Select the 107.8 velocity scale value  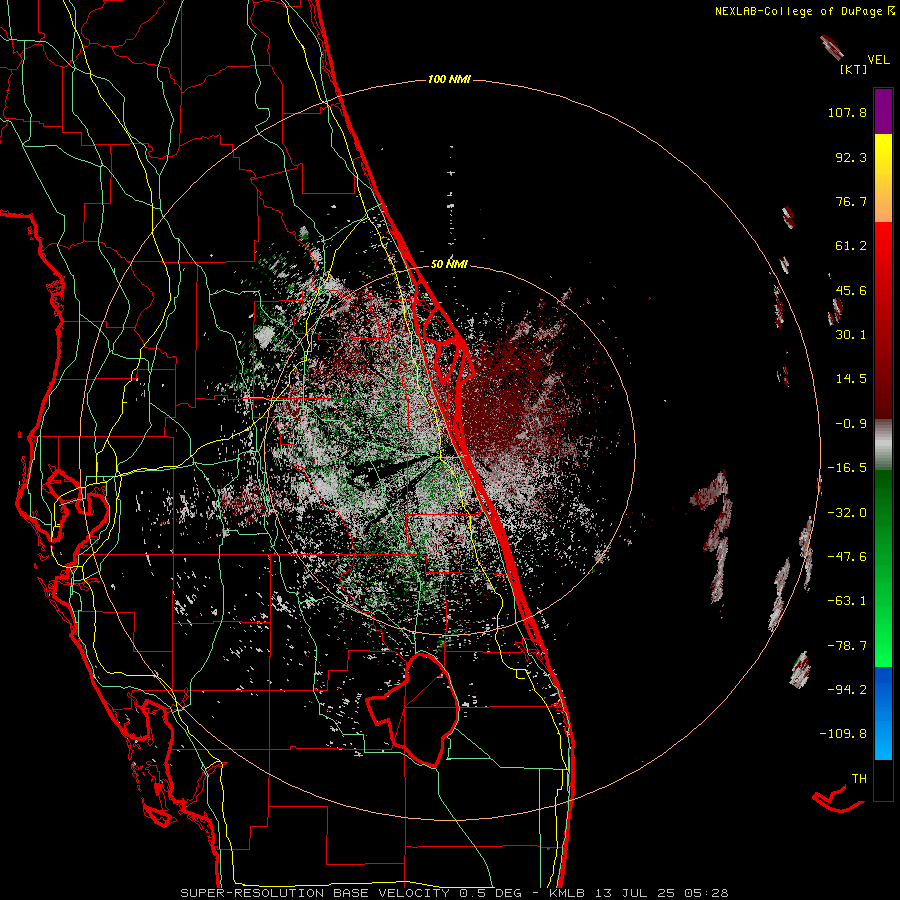pos(847,112)
